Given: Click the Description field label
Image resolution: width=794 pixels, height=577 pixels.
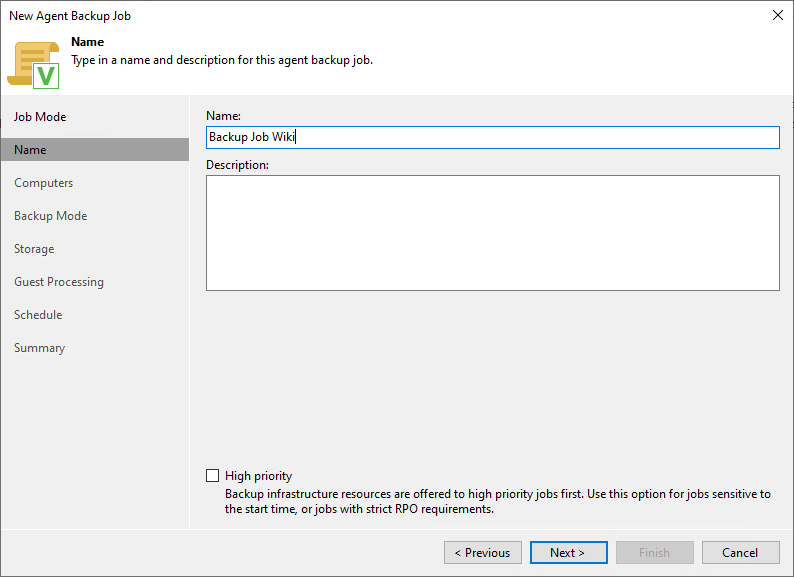Looking at the screenshot, I should [x=238, y=164].
